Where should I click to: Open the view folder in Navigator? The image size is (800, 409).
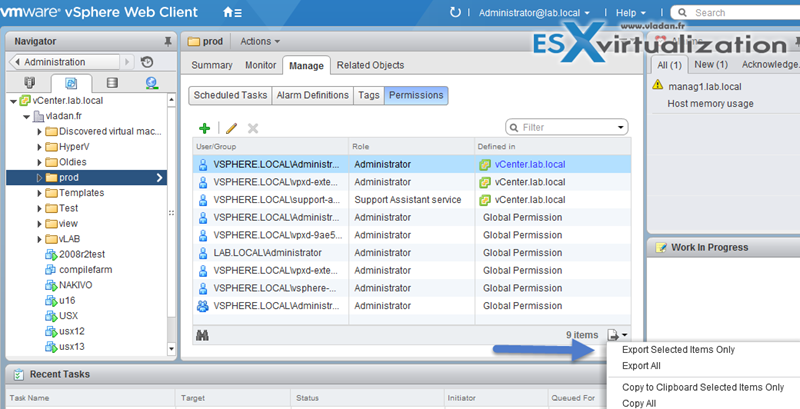pyautogui.click(x=61, y=224)
